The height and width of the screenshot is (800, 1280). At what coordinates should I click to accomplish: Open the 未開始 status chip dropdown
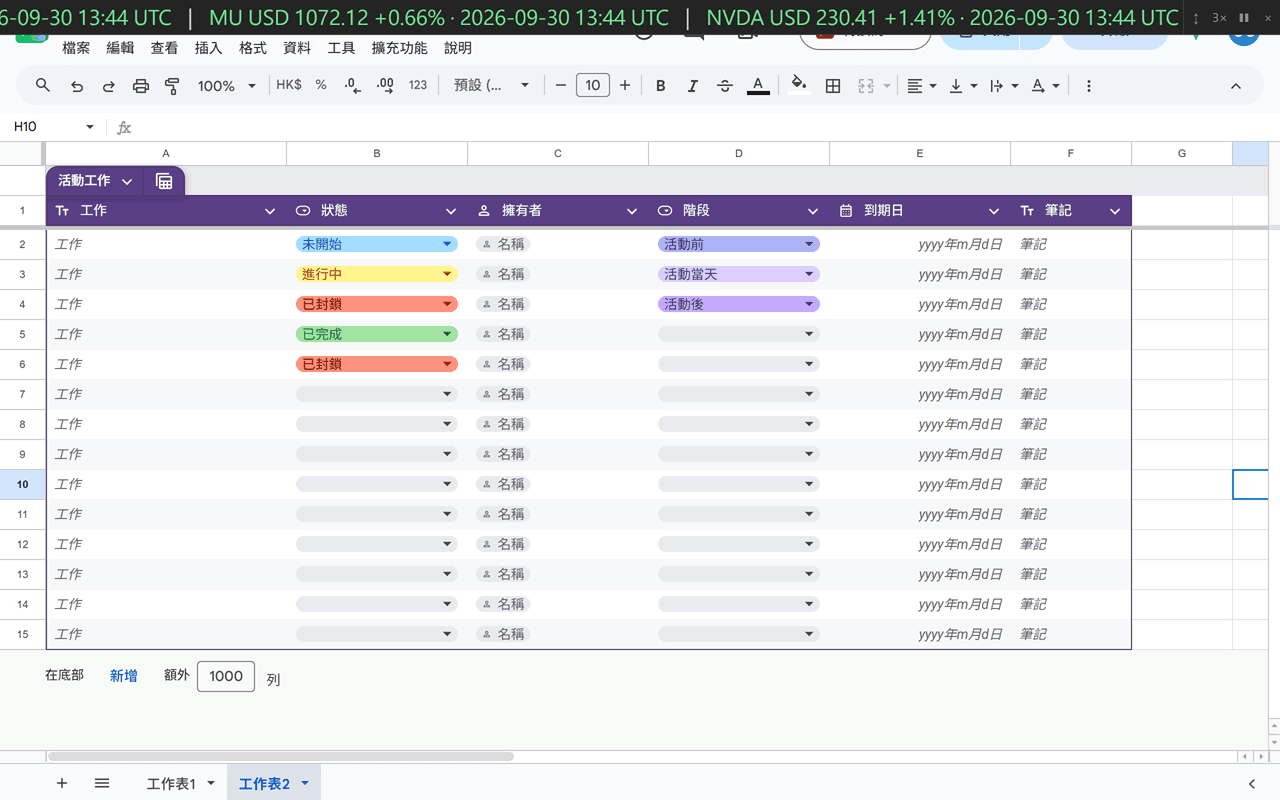[x=447, y=244]
